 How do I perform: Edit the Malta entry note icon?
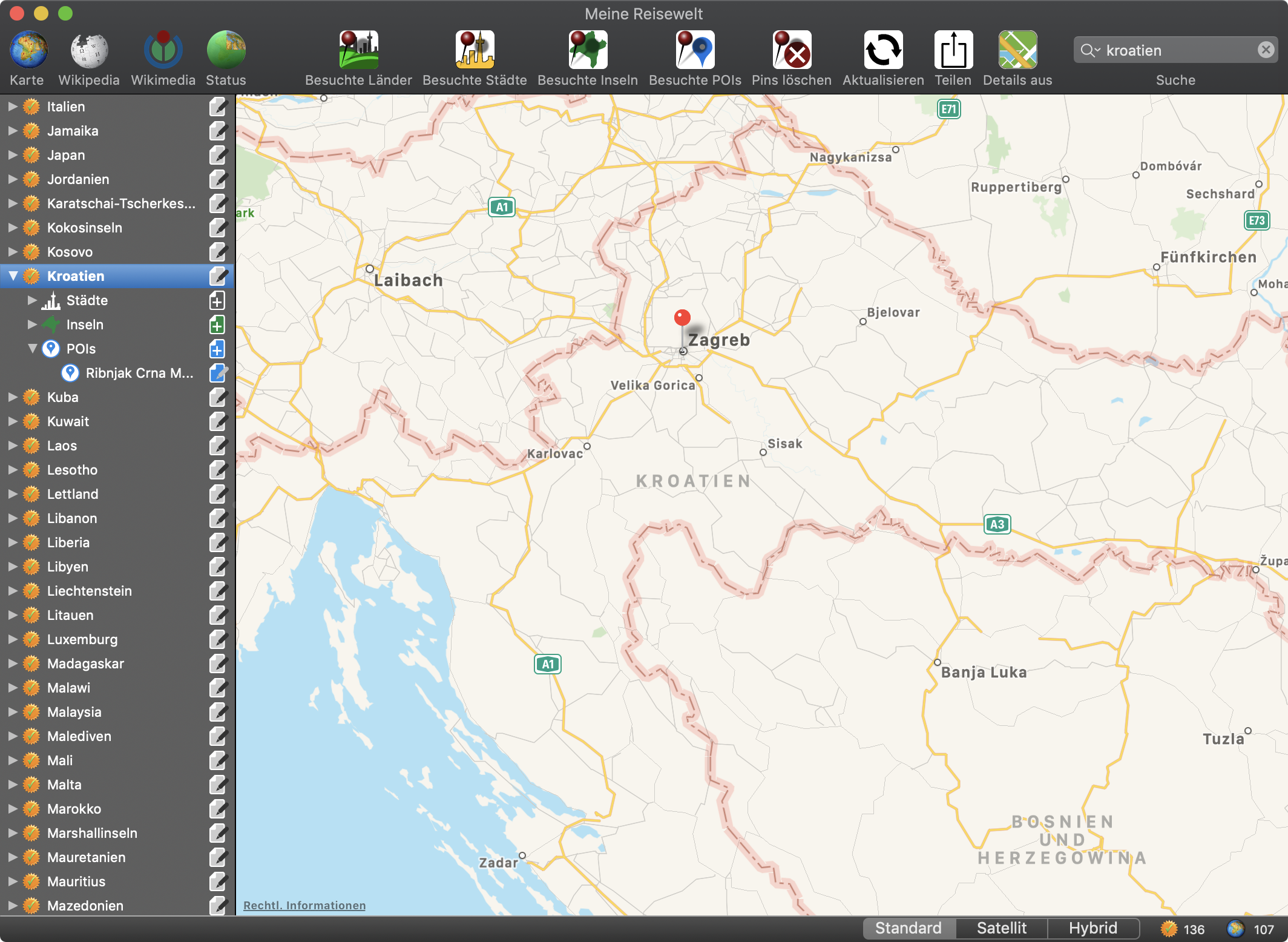click(x=218, y=785)
